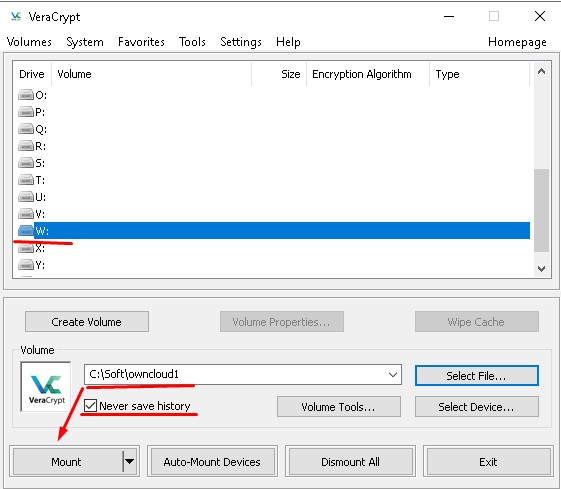This screenshot has width=561, height=489.
Task: Open the System menu
Action: 85,42
